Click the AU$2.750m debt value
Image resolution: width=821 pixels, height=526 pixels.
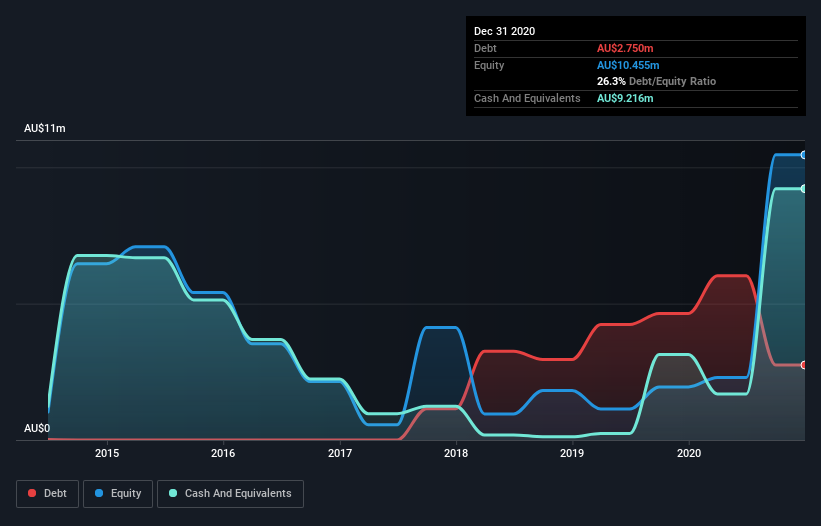coord(625,48)
